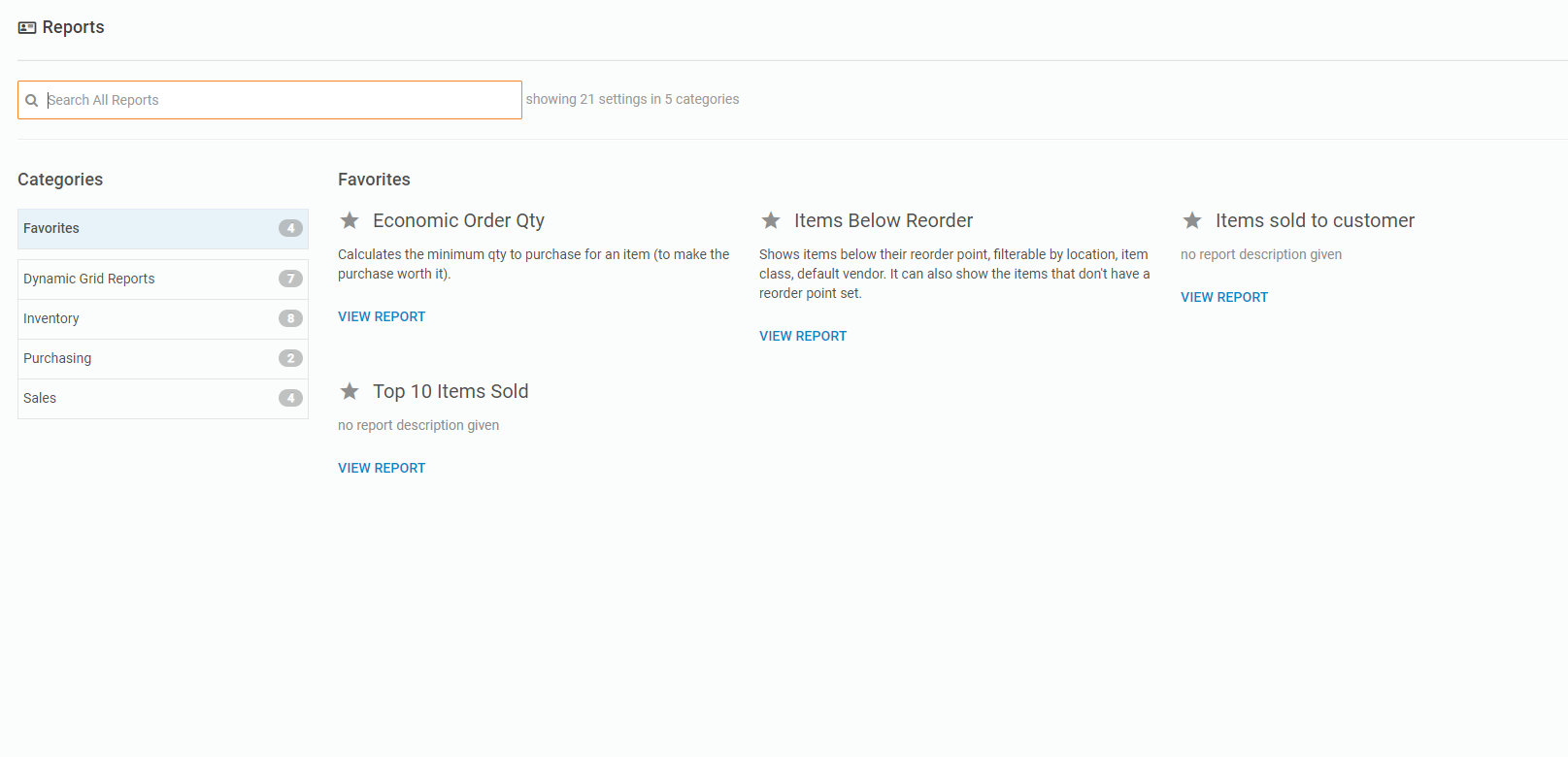Image resolution: width=1568 pixels, height=757 pixels.
Task: Toggle favorite star for Economic Order Qty
Action: pos(350,221)
